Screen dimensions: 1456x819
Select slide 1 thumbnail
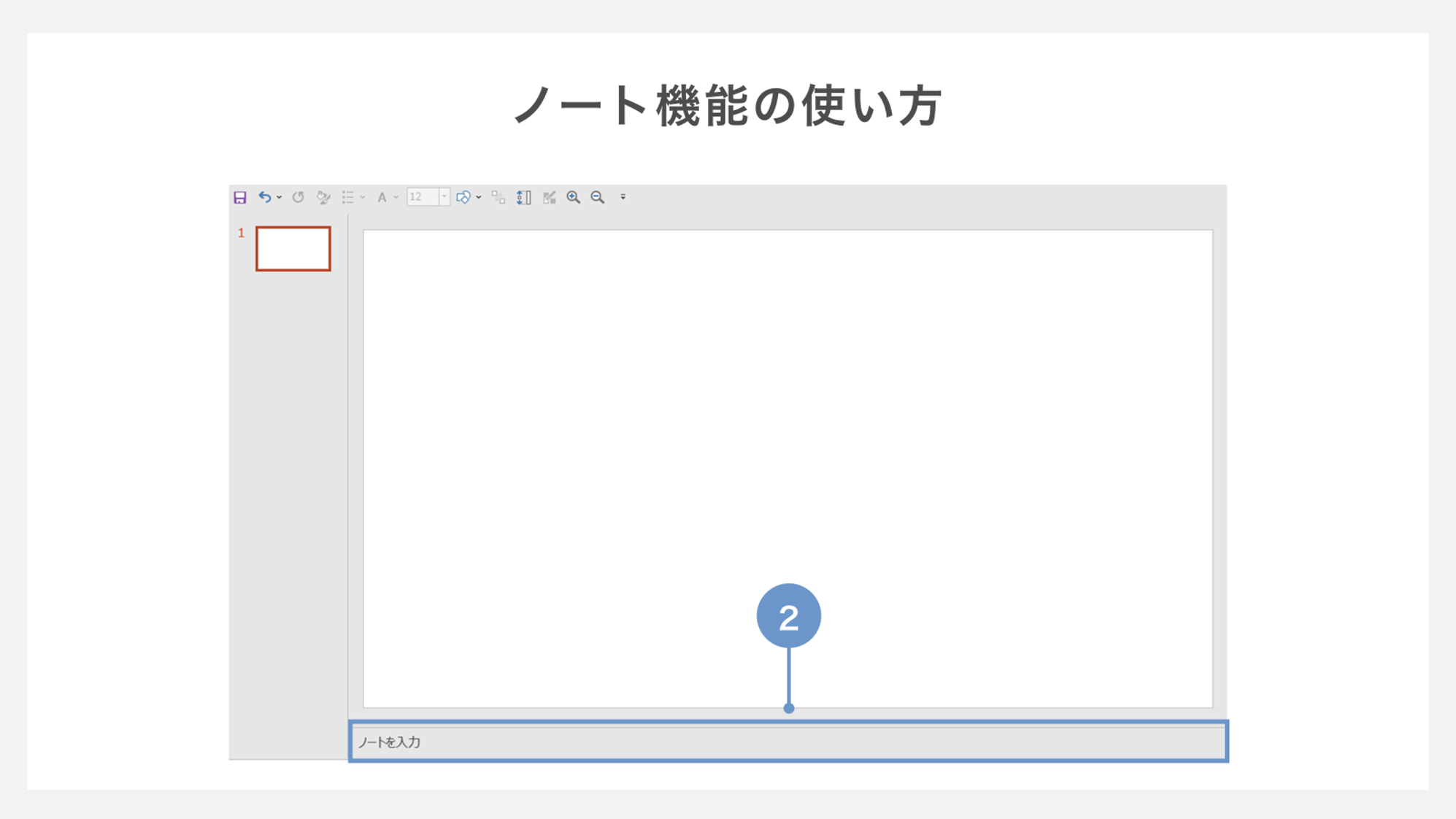293,247
